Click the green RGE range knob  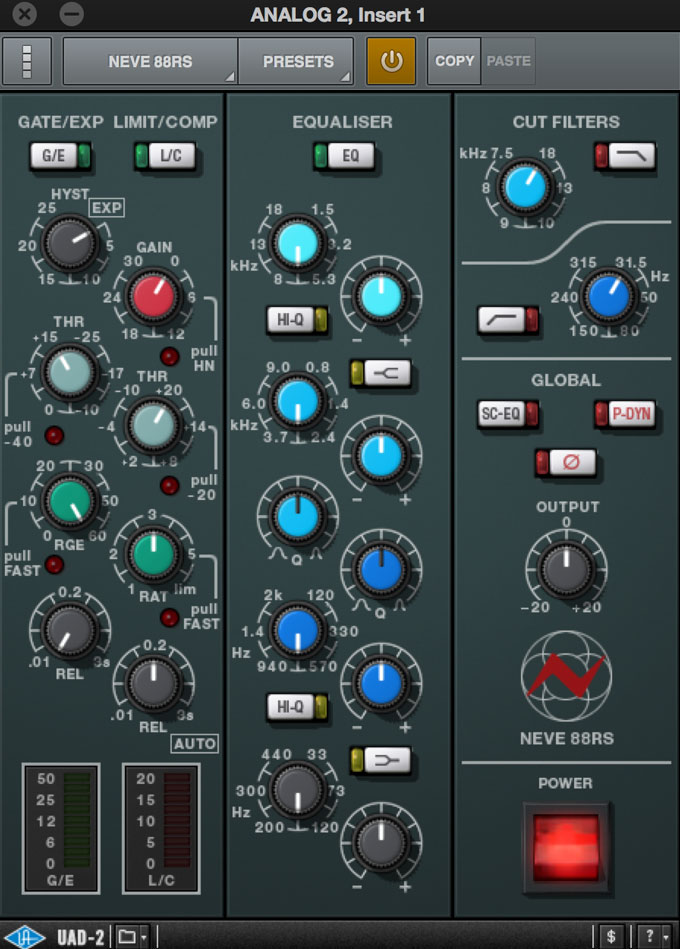[70, 502]
